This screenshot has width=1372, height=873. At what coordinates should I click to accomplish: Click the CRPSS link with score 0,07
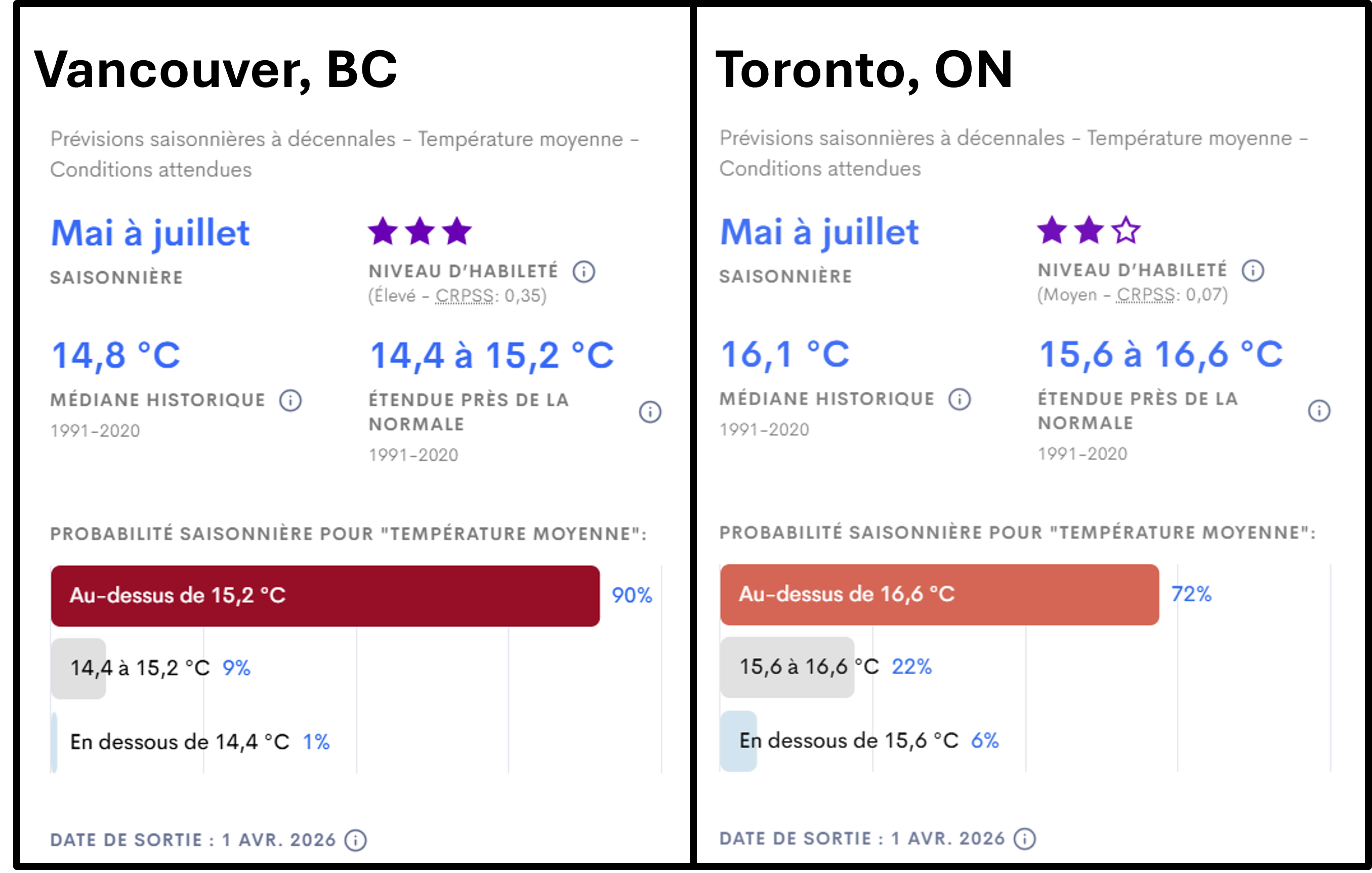click(x=1145, y=295)
